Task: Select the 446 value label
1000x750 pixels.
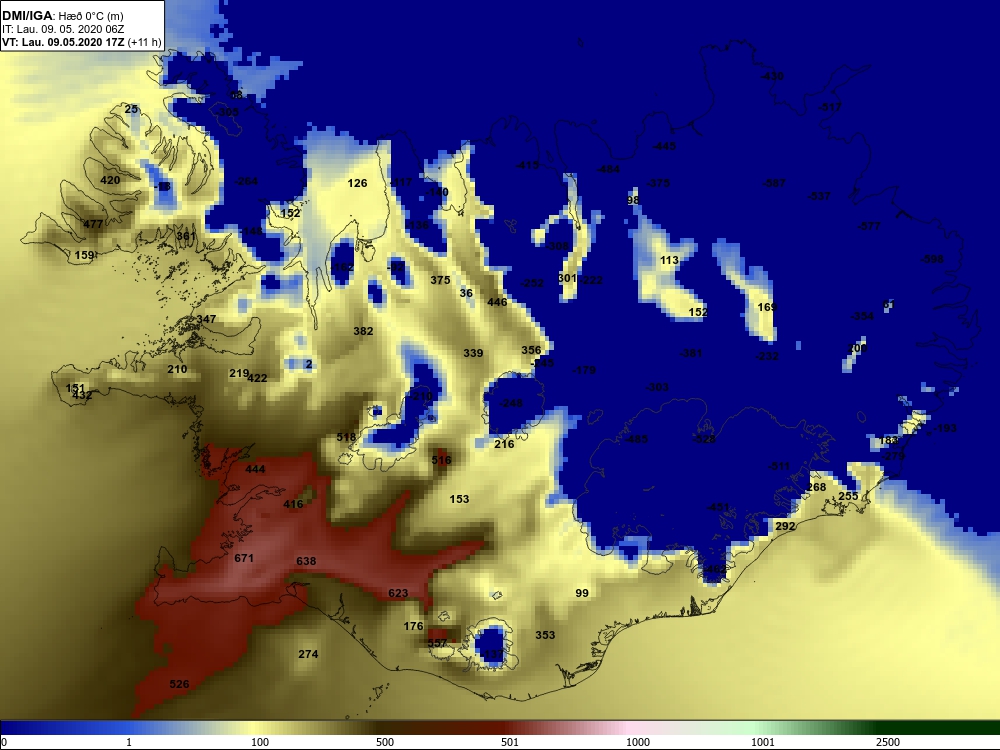Action: click(x=497, y=302)
